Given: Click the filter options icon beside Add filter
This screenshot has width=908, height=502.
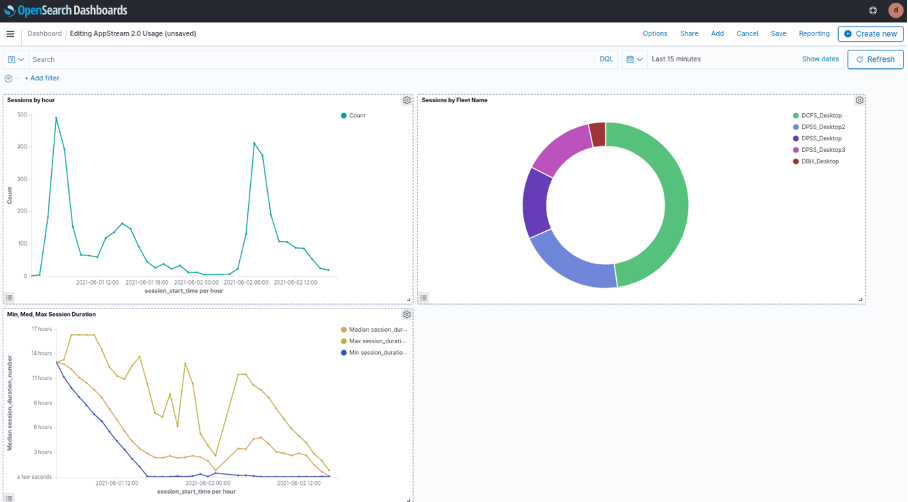Looking at the screenshot, I should click(x=9, y=78).
